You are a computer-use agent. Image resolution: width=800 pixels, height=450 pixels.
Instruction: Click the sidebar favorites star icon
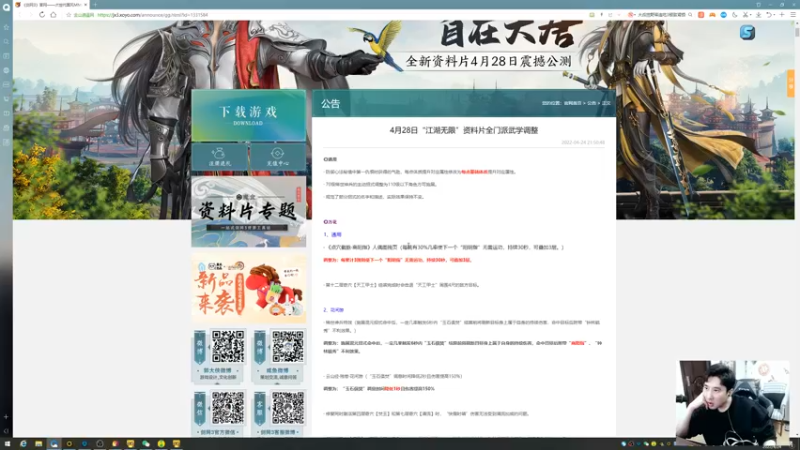coord(6,27)
